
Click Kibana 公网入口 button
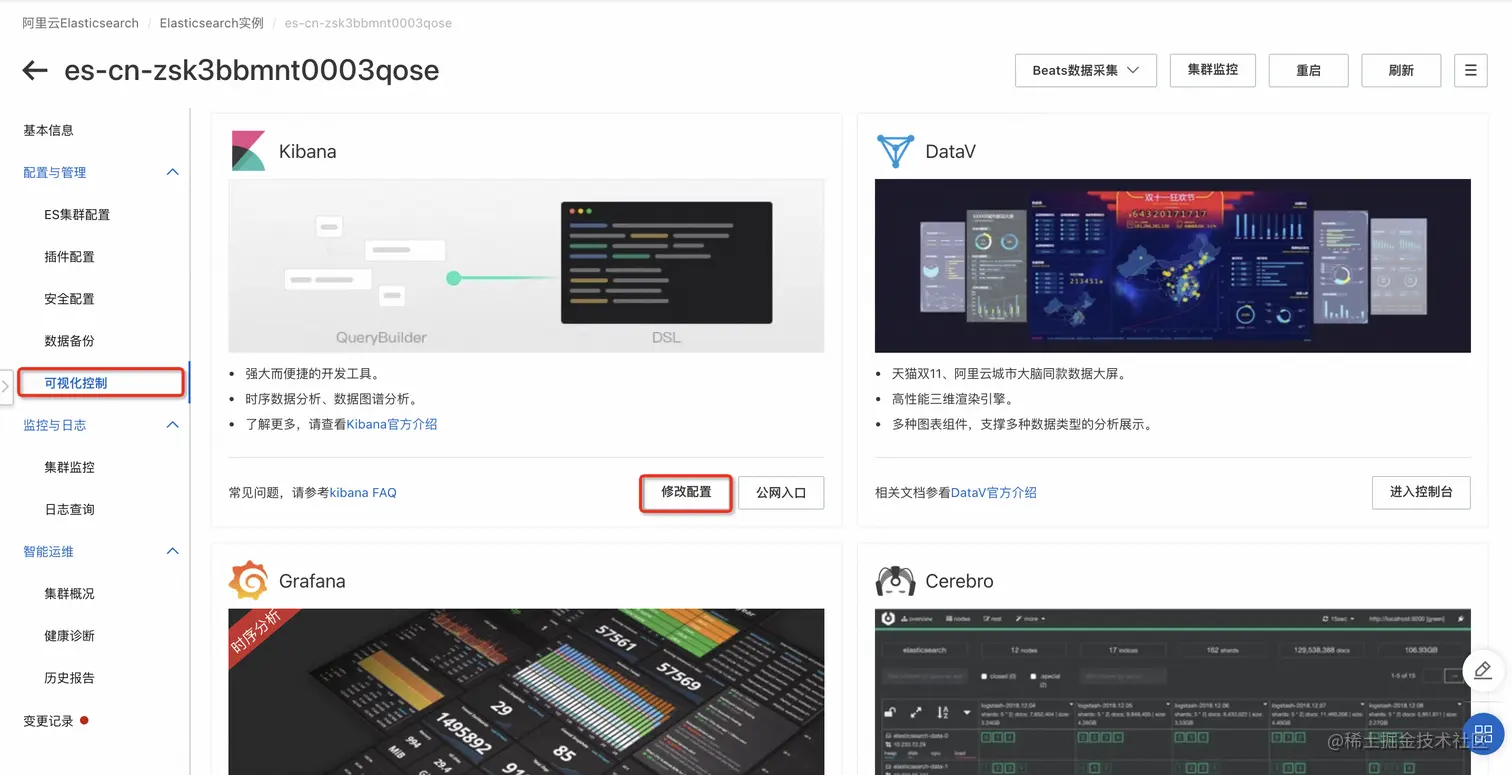[781, 493]
